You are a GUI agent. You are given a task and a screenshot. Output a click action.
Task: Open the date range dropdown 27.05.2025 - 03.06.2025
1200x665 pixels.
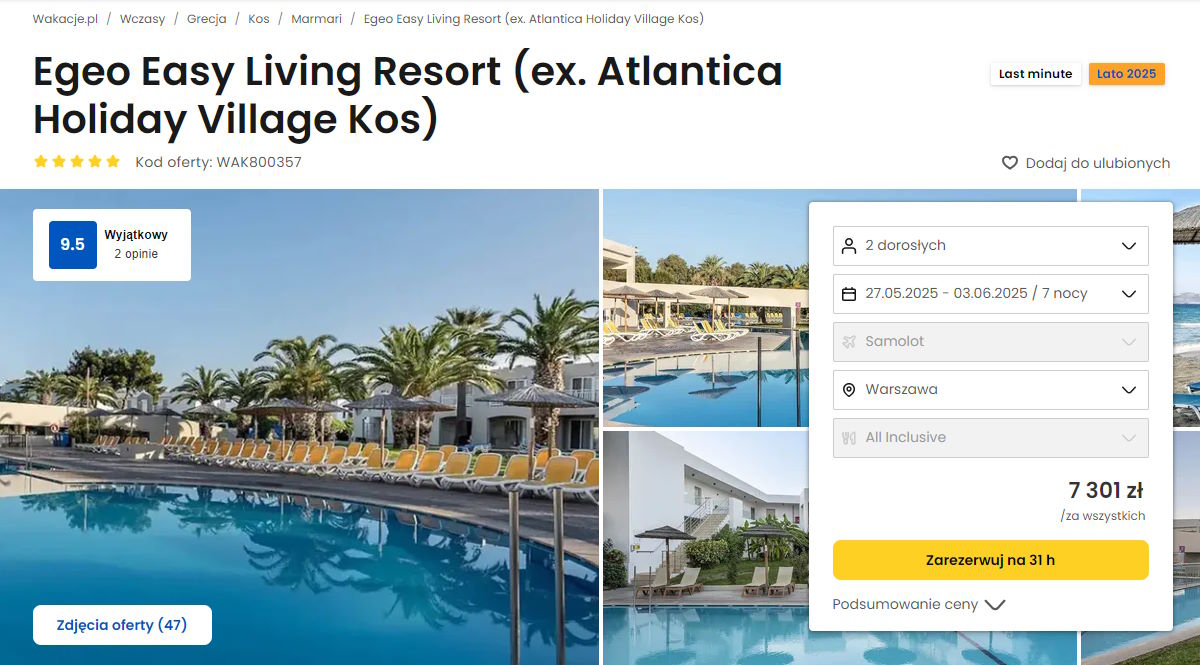point(990,294)
